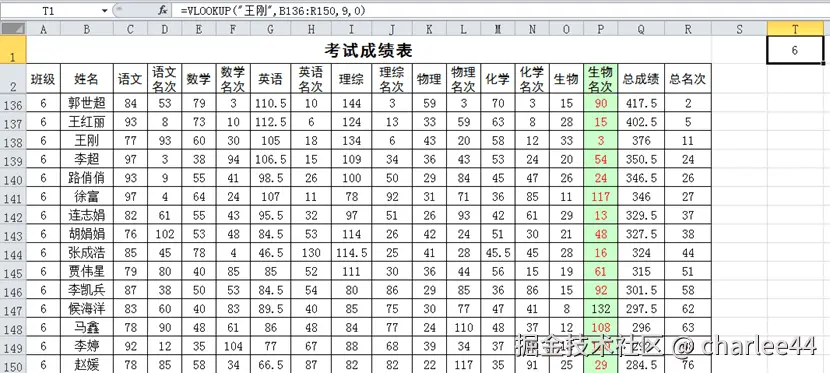Click the name cell 马鑫
The height and width of the screenshot is (373, 830).
[x=87, y=328]
